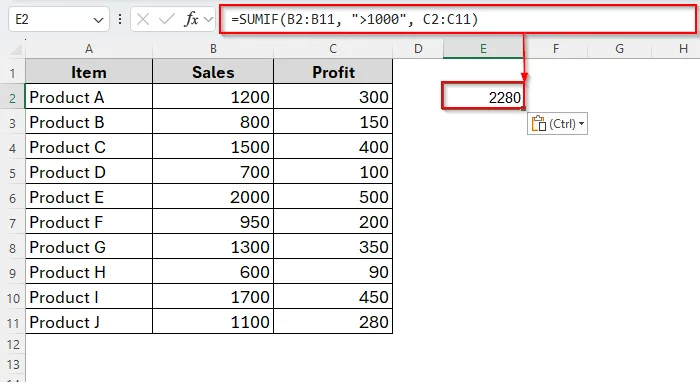
Task: Expand the formula bar function chevron
Action: pyautogui.click(x=208, y=19)
